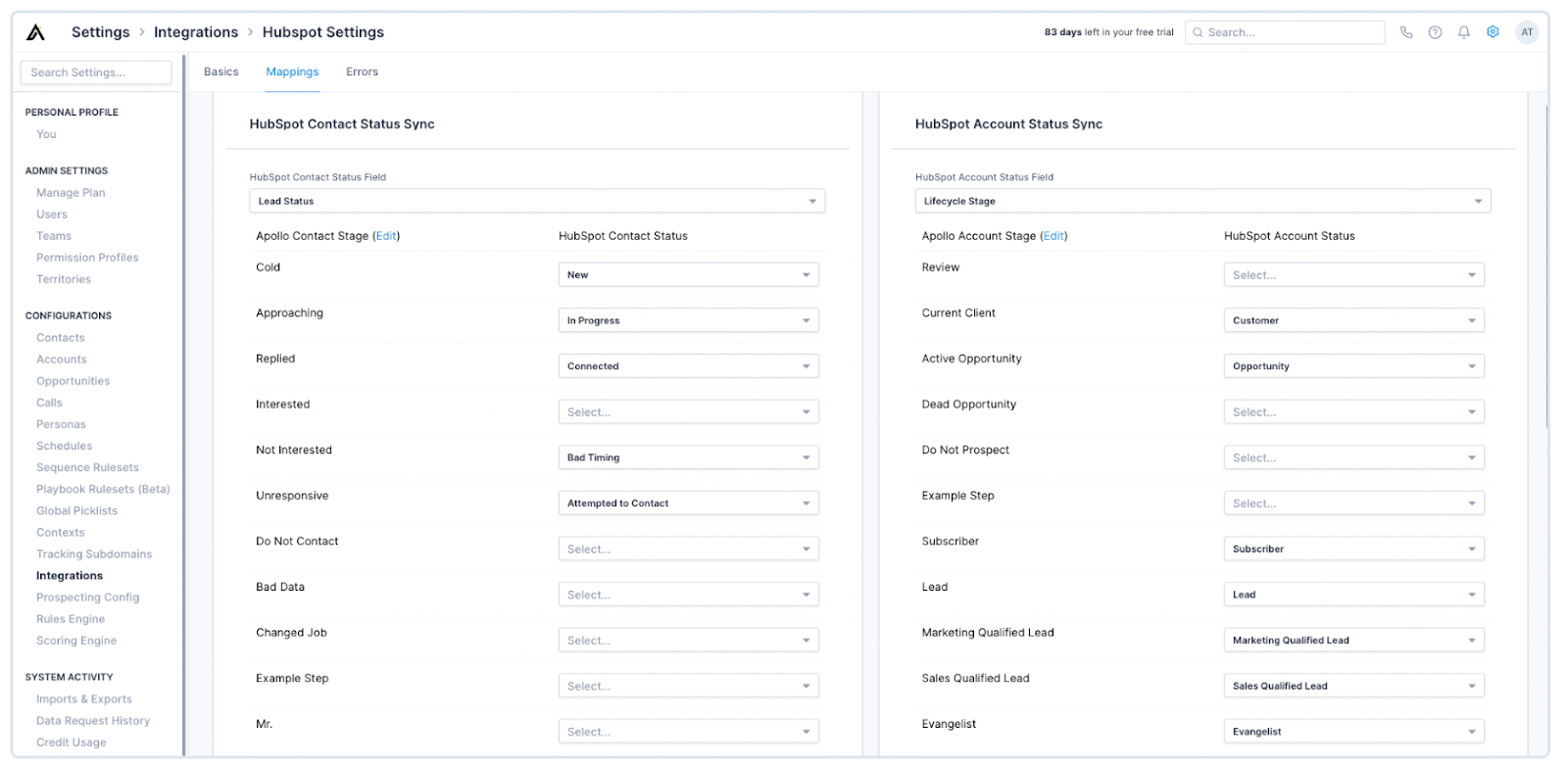Image resolution: width=1568 pixels, height=767 pixels.
Task: Open the Subscriber account status dropdown
Action: [1354, 549]
